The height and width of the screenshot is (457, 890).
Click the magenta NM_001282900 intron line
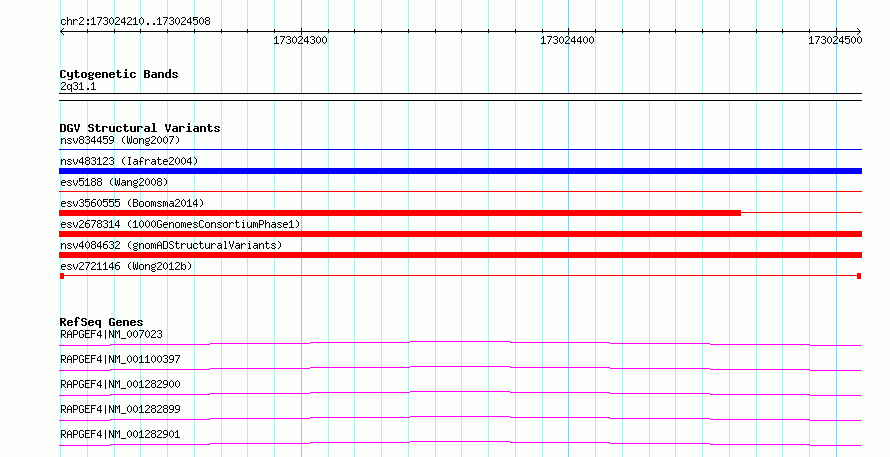pos(460,393)
